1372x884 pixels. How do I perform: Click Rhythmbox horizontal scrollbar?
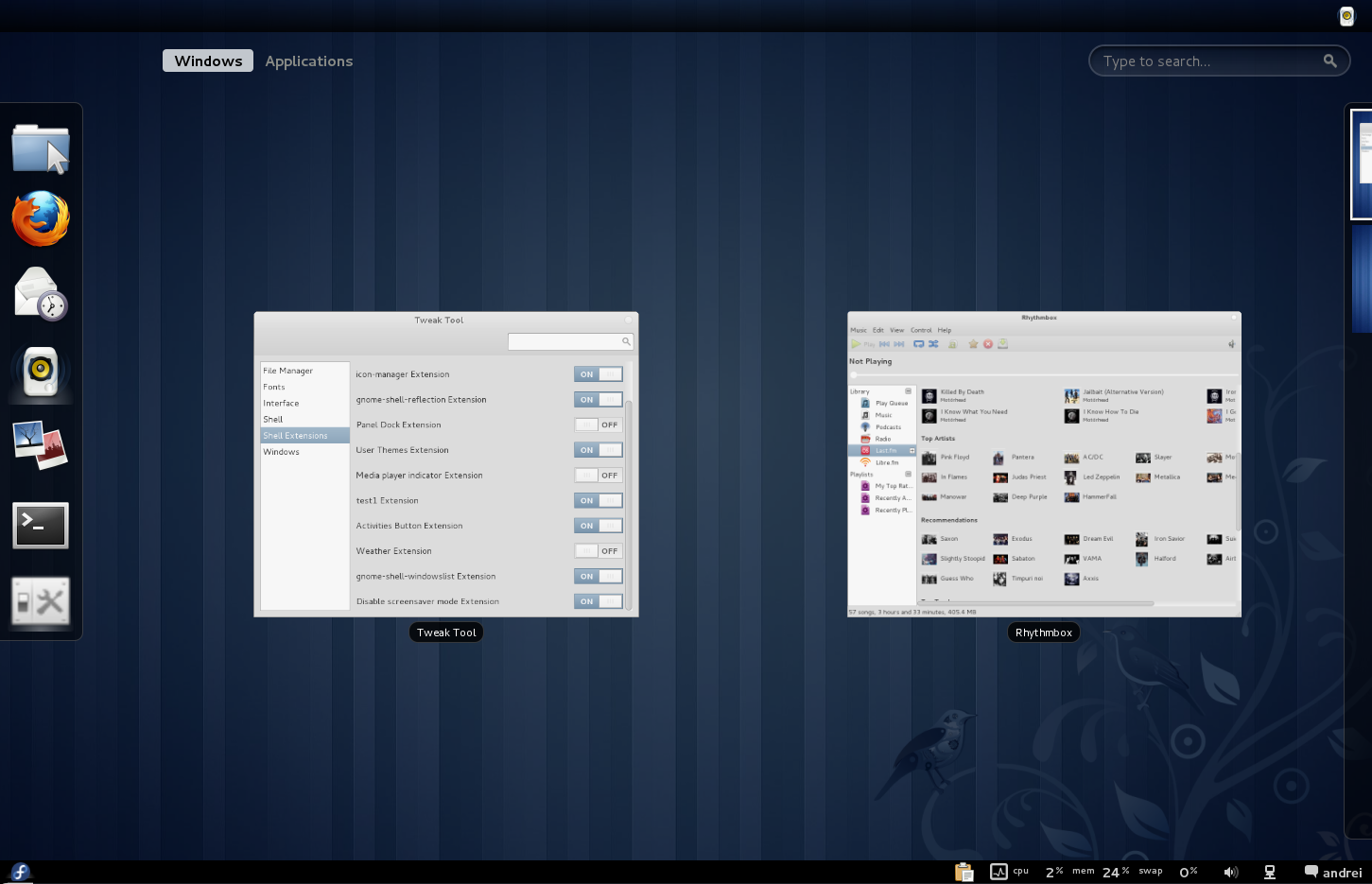[1035, 602]
